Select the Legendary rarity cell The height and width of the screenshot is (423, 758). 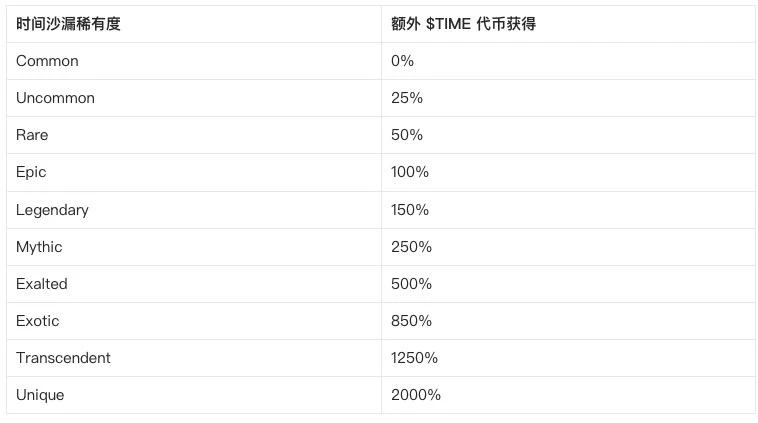pyautogui.click(x=52, y=210)
